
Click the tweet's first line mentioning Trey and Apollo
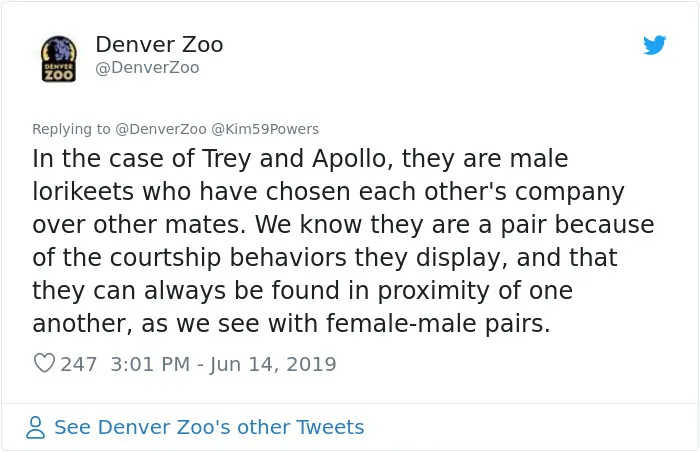click(x=300, y=159)
